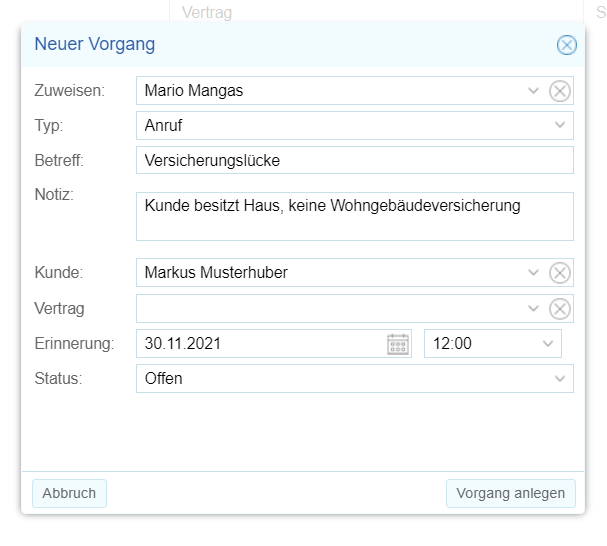Click the Erinnerung date input field
This screenshot has height=546, width=607.
point(262,344)
